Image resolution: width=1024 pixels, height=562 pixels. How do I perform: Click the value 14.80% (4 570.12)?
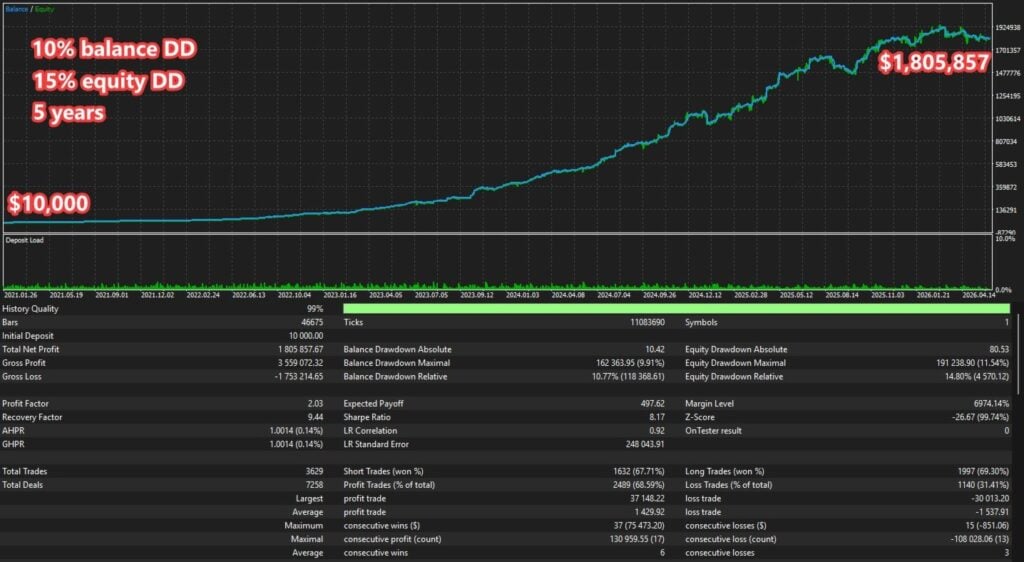(x=977, y=377)
